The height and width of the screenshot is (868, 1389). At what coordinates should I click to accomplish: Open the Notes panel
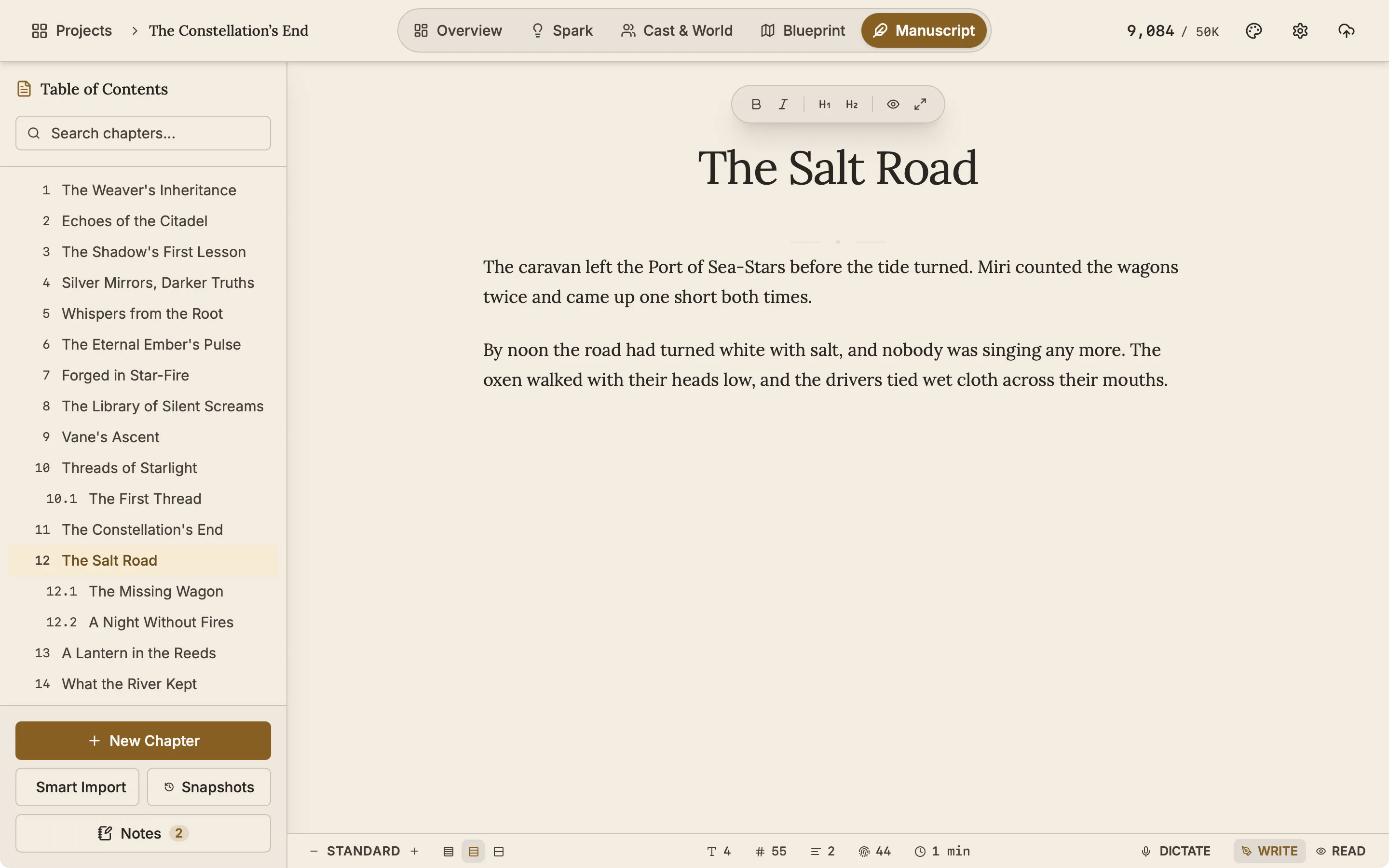[143, 833]
